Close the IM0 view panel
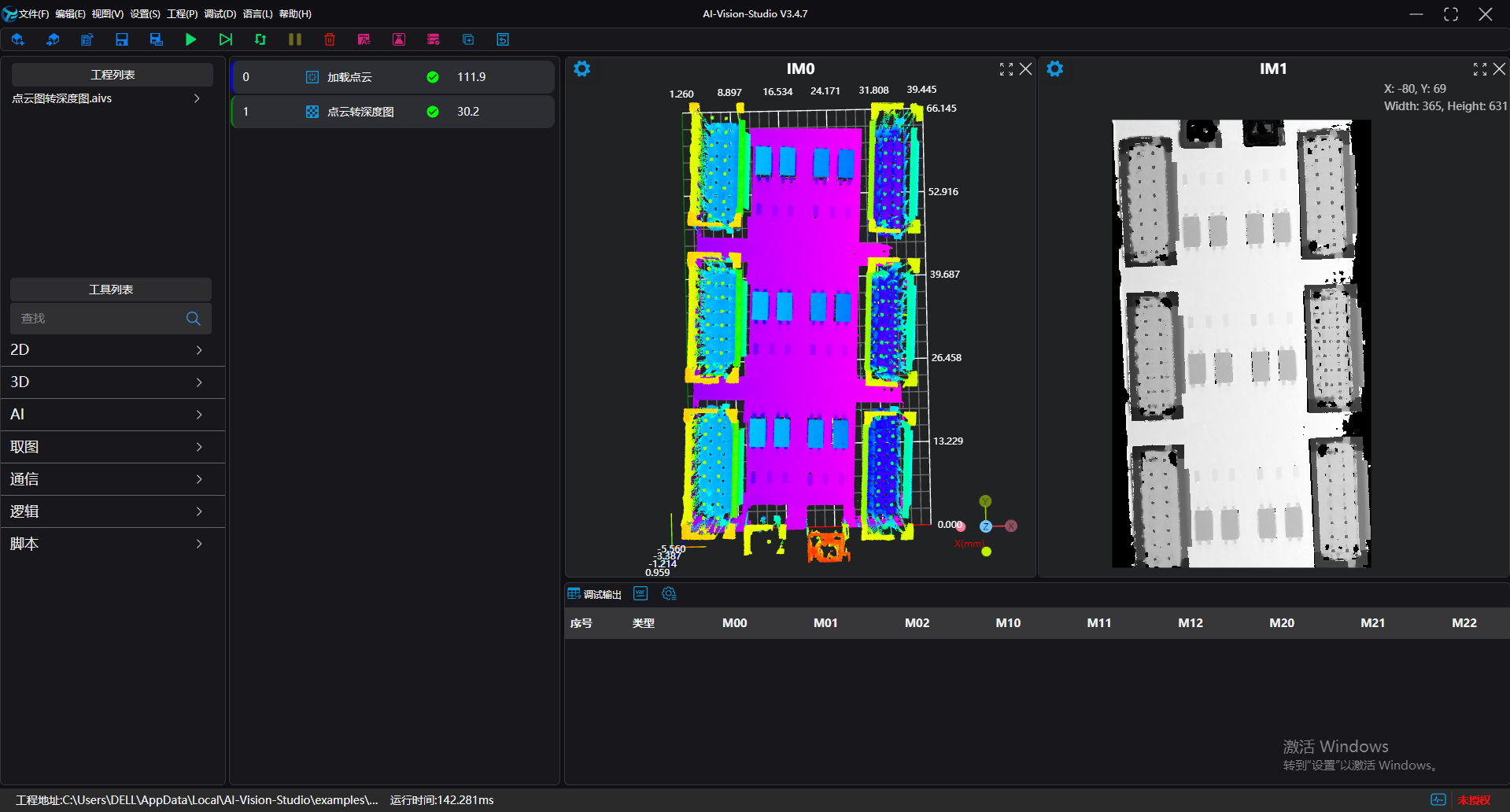Screen dimensions: 1510x812 click(x=1026, y=69)
